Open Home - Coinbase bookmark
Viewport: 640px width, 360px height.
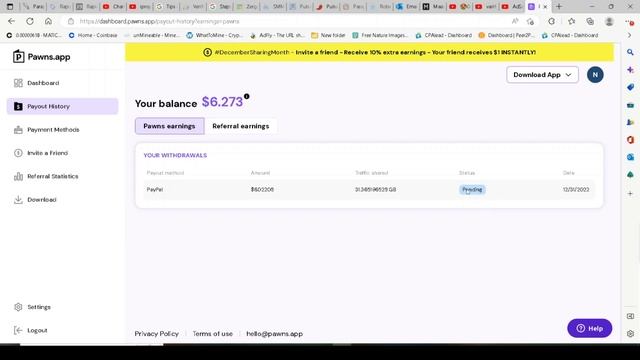coord(93,35)
